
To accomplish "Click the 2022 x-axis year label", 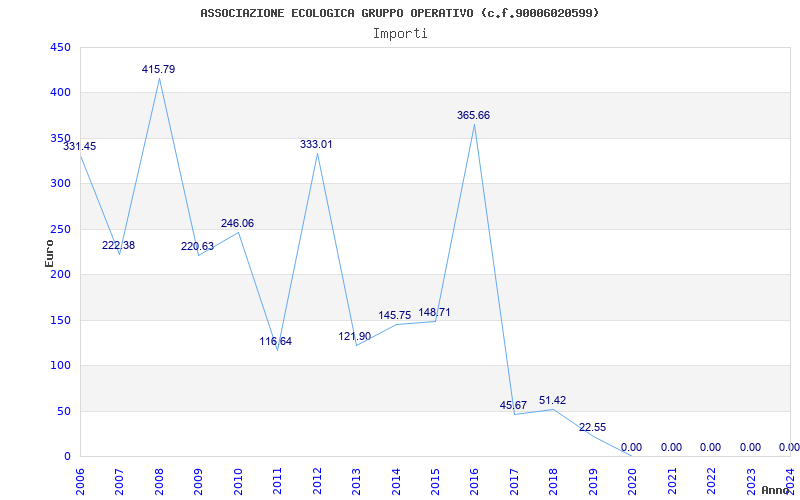I will [711, 481].
